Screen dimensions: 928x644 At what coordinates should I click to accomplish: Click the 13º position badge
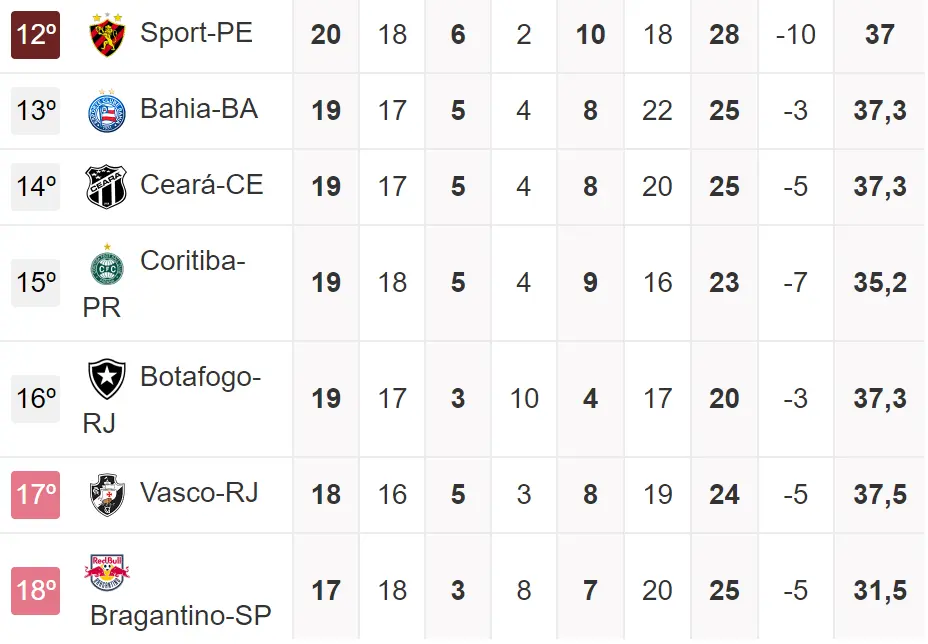pos(36,111)
